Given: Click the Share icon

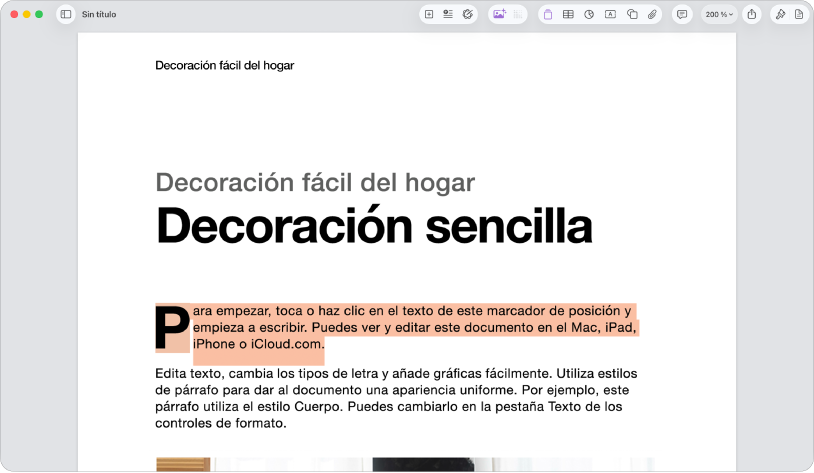Looking at the screenshot, I should (752, 15).
